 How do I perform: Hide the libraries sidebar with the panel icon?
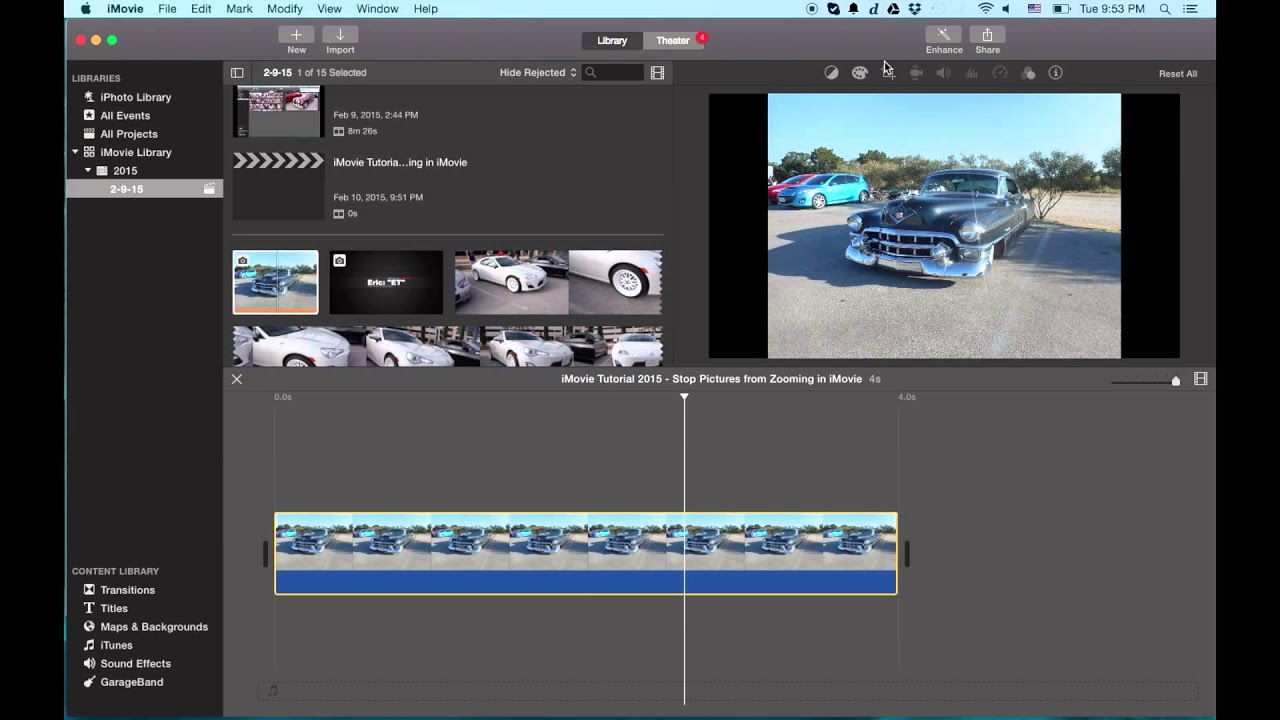(237, 73)
